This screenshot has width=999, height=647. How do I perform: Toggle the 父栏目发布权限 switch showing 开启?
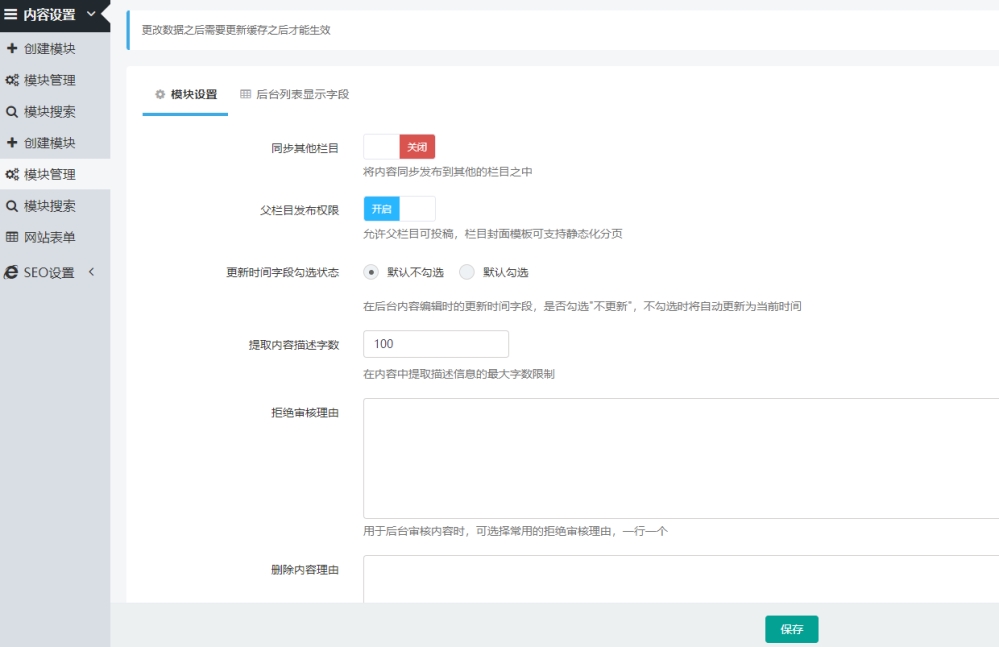(x=399, y=209)
